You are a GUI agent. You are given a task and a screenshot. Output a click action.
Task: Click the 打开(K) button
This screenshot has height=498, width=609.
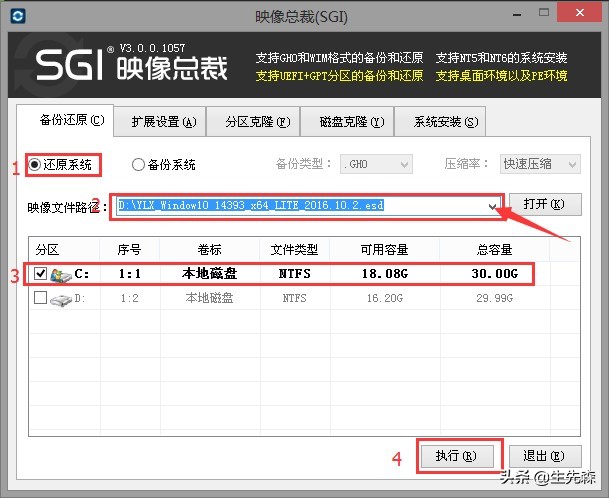(545, 204)
